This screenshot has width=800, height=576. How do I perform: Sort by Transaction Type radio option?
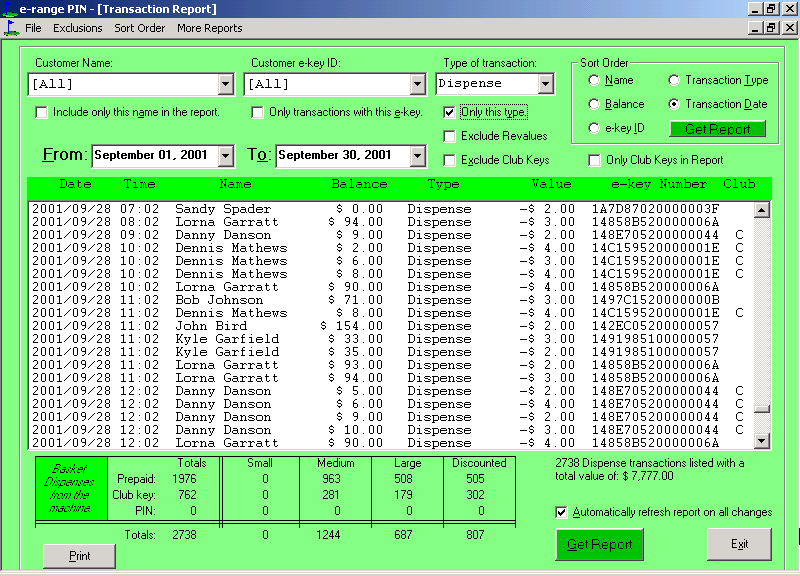click(675, 80)
